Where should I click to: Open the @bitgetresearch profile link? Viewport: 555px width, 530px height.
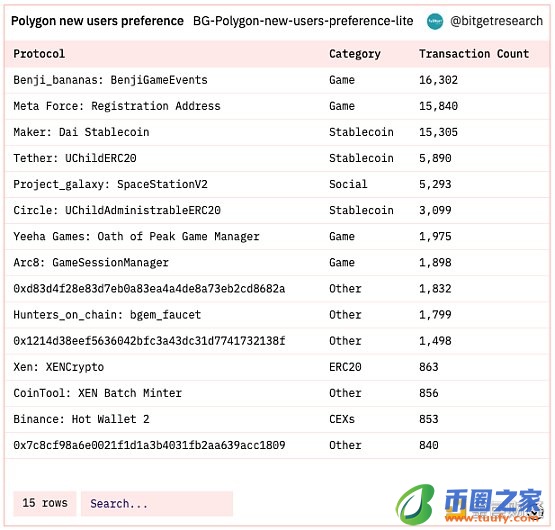[x=496, y=21]
